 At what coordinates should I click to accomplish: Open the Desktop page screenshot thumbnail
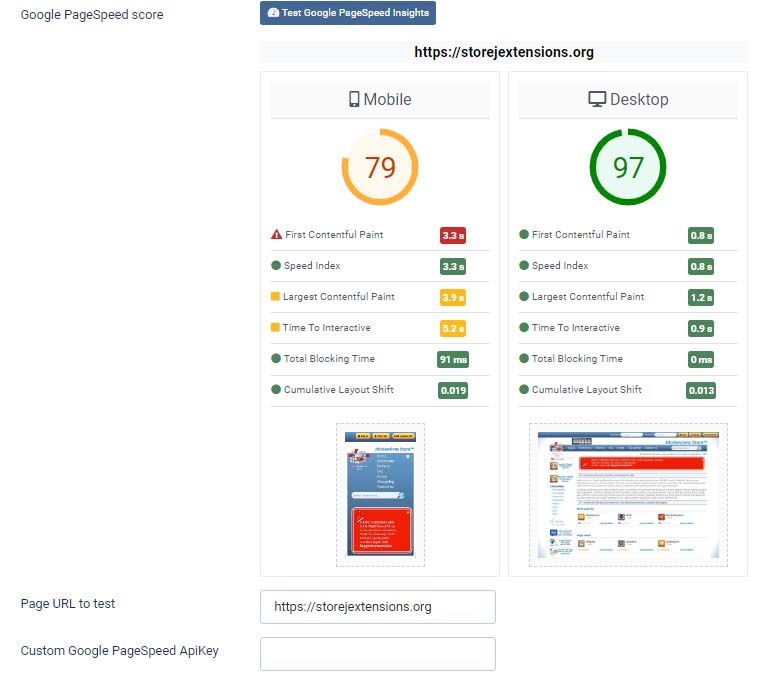[x=628, y=495]
